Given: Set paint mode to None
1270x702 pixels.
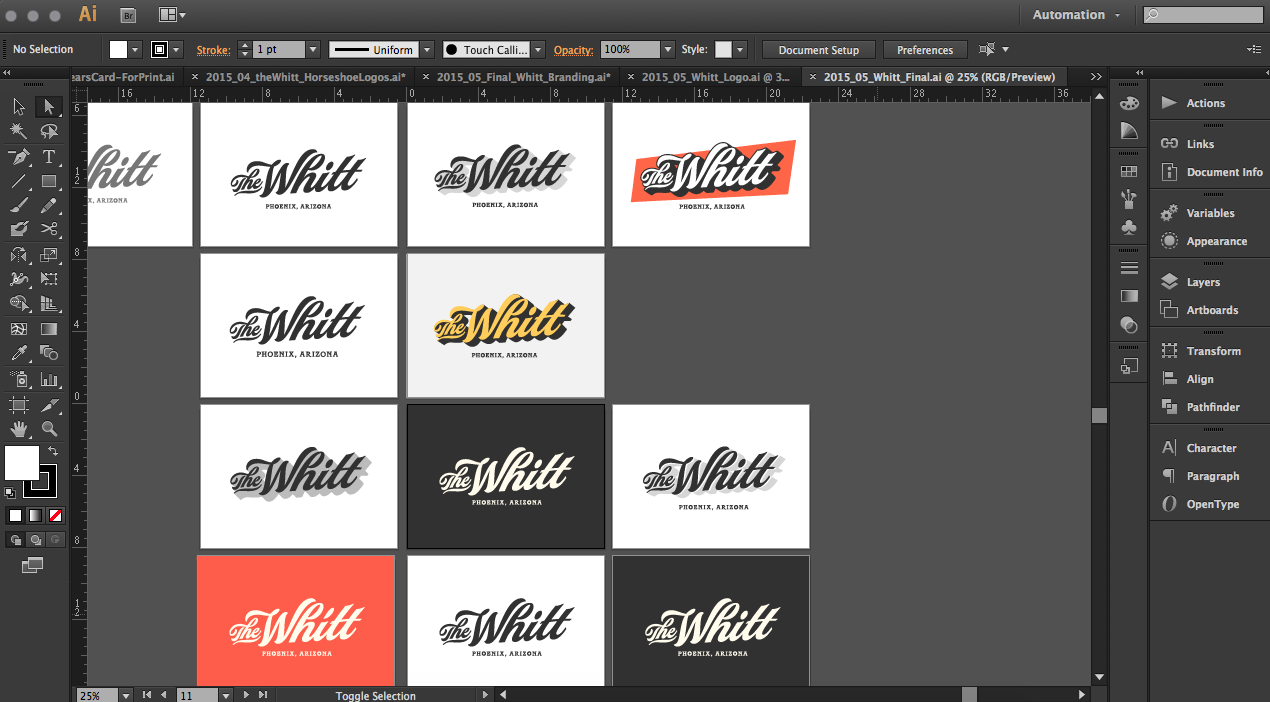Looking at the screenshot, I should [x=55, y=516].
